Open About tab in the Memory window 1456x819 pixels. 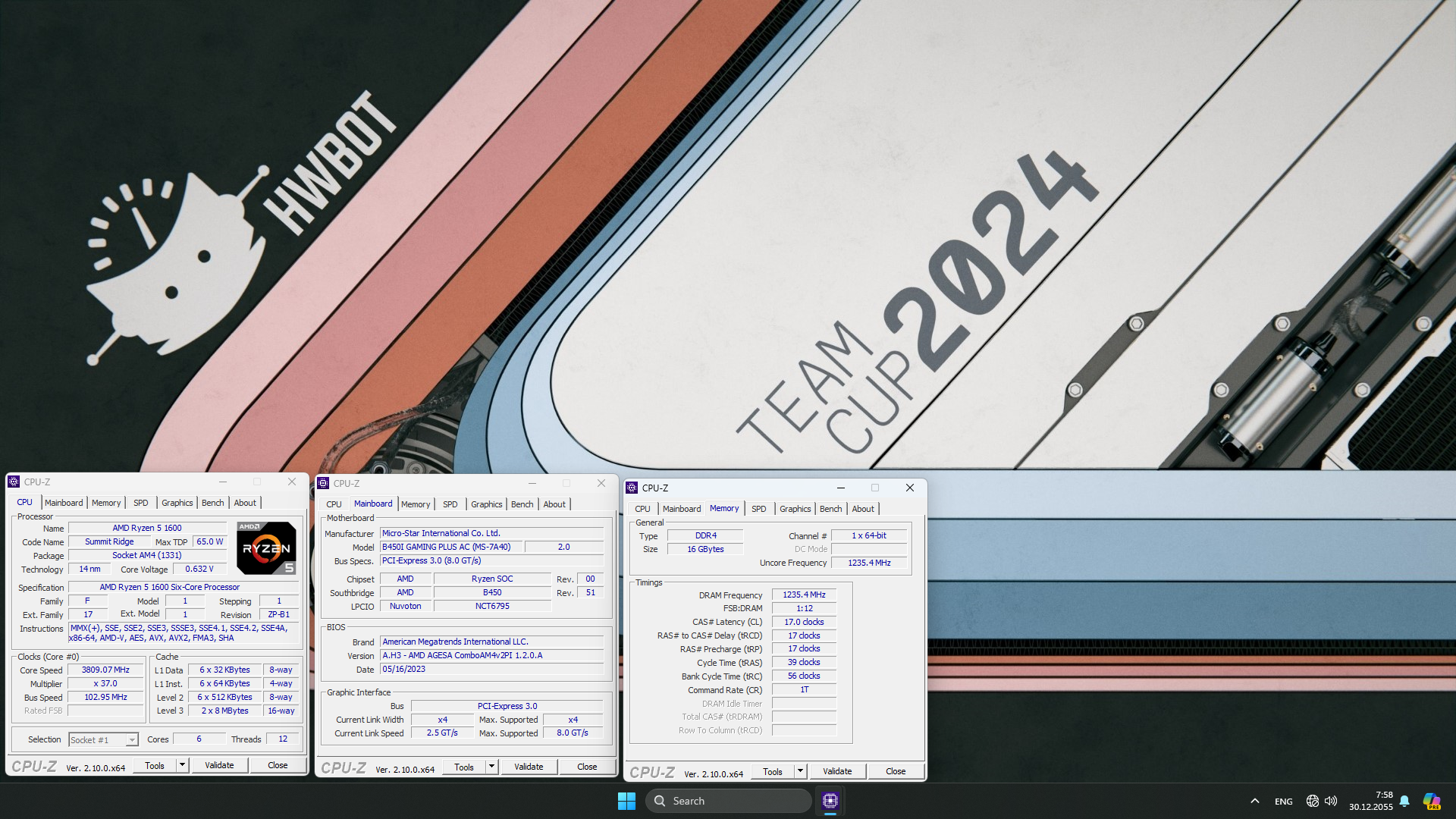[x=863, y=509]
